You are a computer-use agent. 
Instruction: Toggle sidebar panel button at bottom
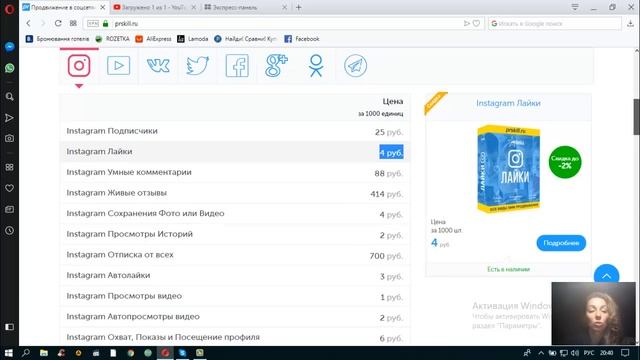(x=9, y=327)
